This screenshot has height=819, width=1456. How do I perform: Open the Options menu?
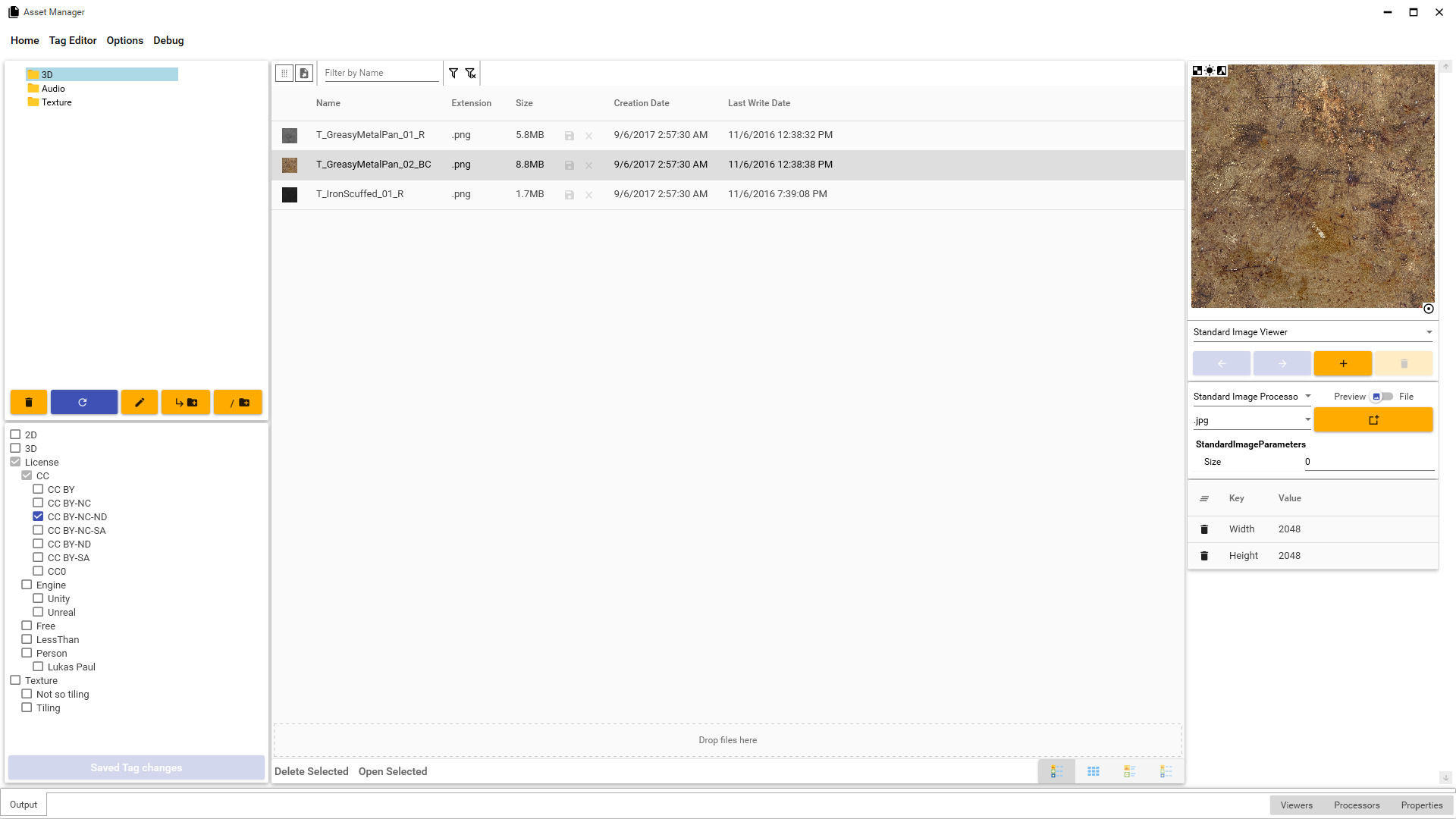tap(124, 40)
